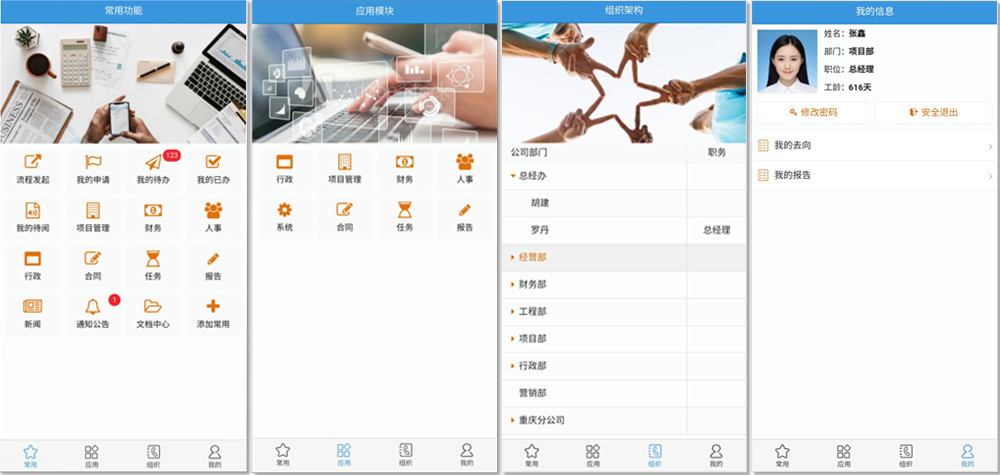The height and width of the screenshot is (475, 1000).
Task: Open 行政 in the 常用功能 screen
Action: click(x=33, y=266)
